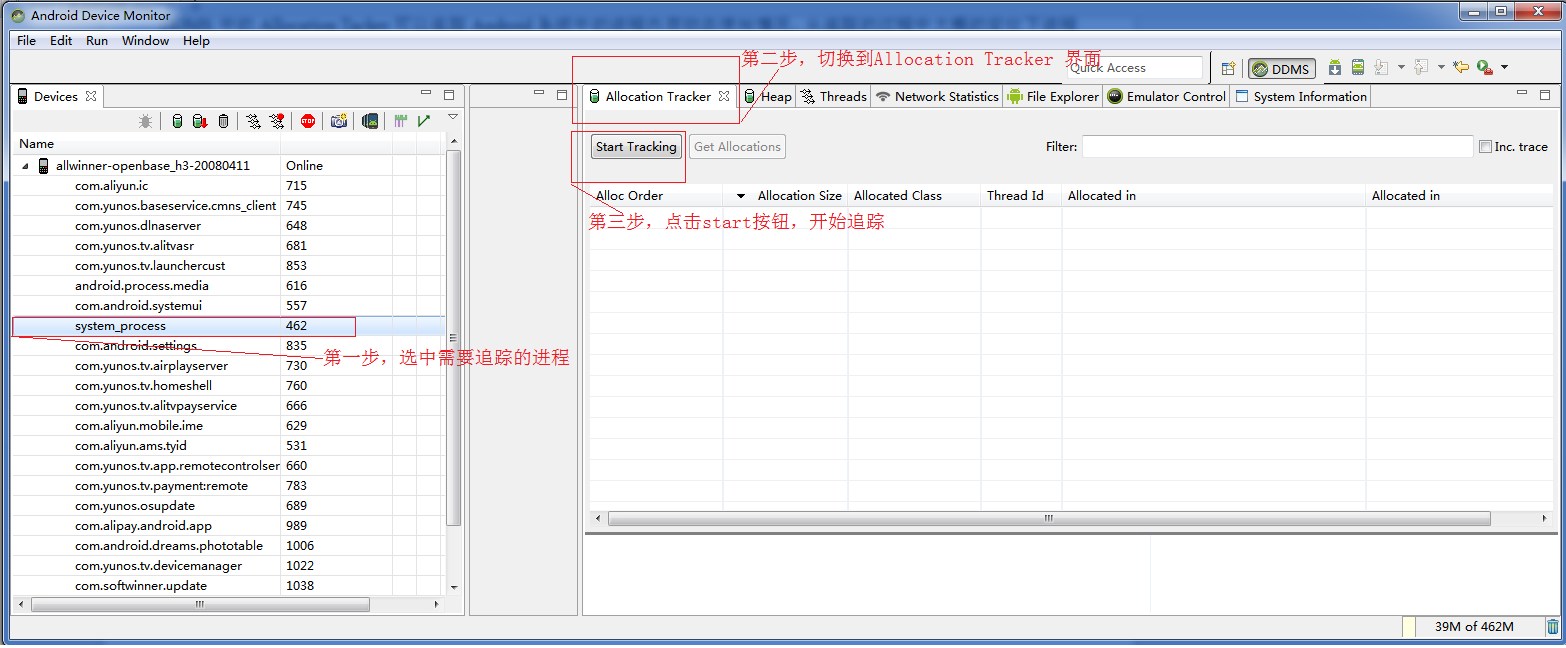1566x648 pixels.
Task: Open the External Tools dropdown arrow
Action: point(1504,68)
